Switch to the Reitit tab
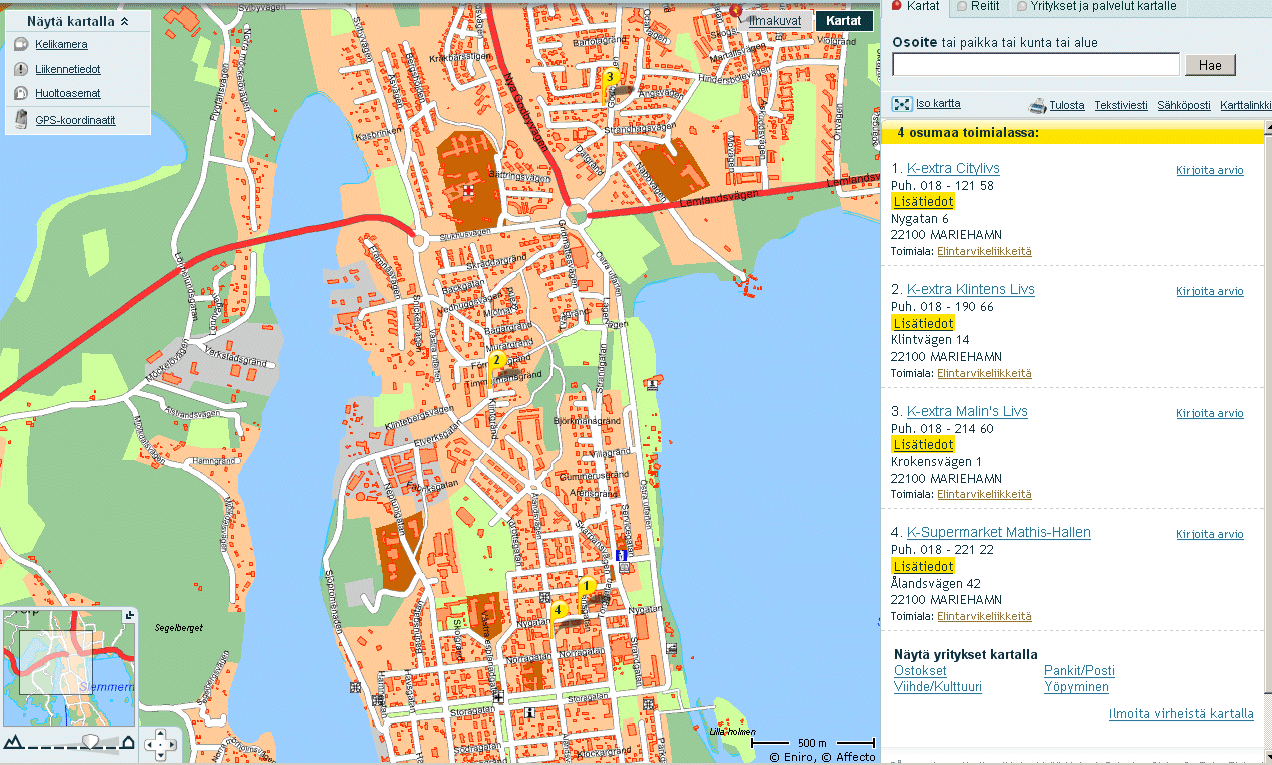 (x=978, y=6)
